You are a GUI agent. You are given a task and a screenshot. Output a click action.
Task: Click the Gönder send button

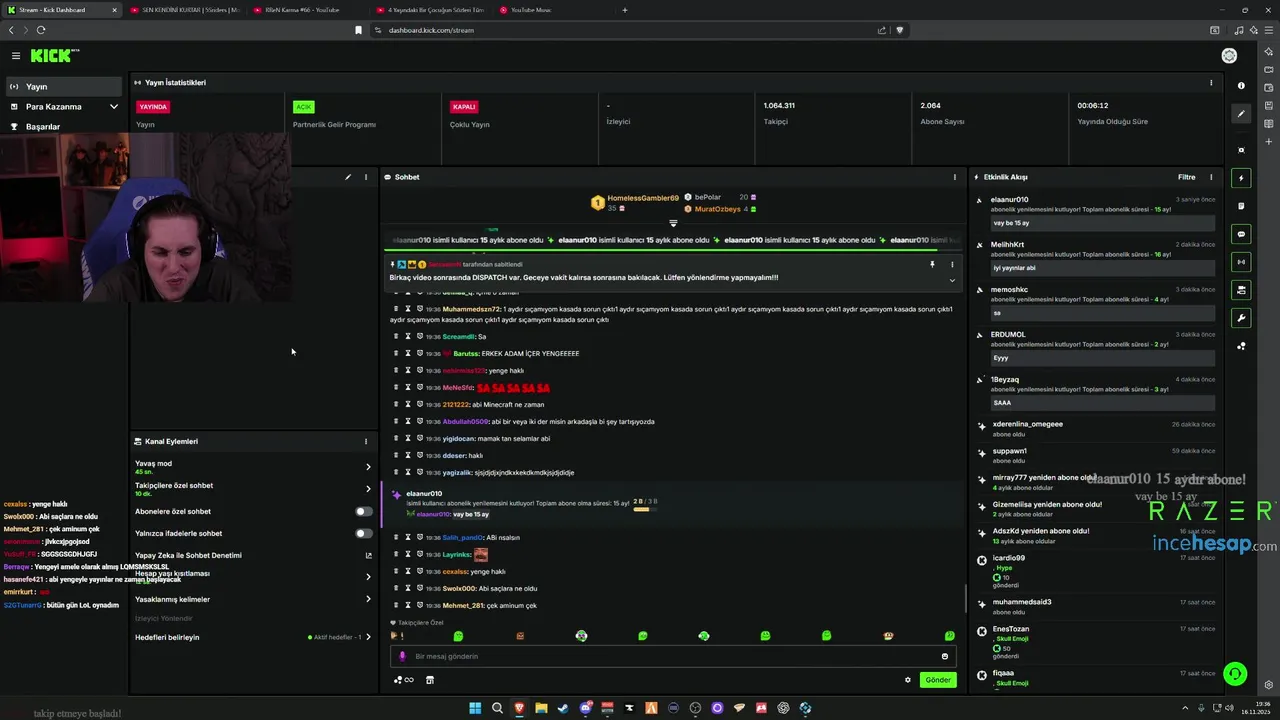938,680
